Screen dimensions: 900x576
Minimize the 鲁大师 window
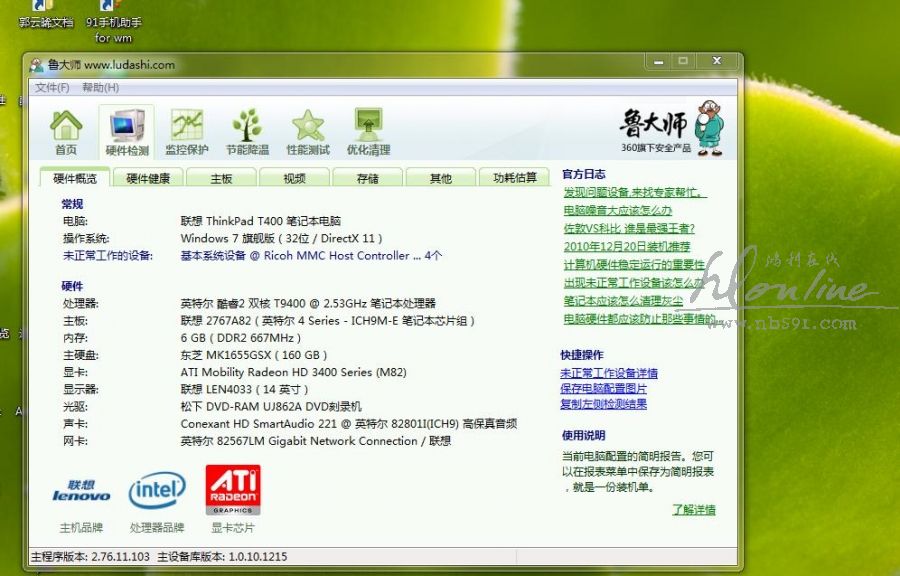(x=658, y=61)
